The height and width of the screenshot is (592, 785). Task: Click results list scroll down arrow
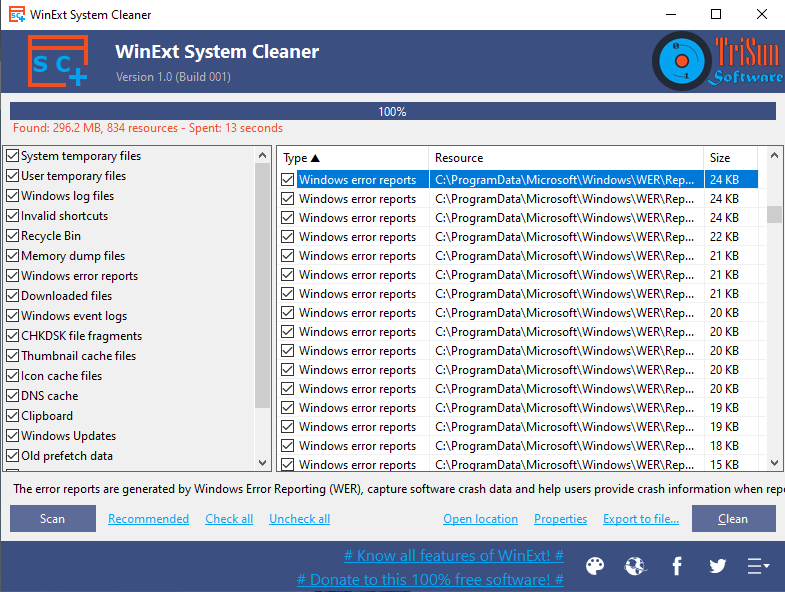[x=774, y=463]
